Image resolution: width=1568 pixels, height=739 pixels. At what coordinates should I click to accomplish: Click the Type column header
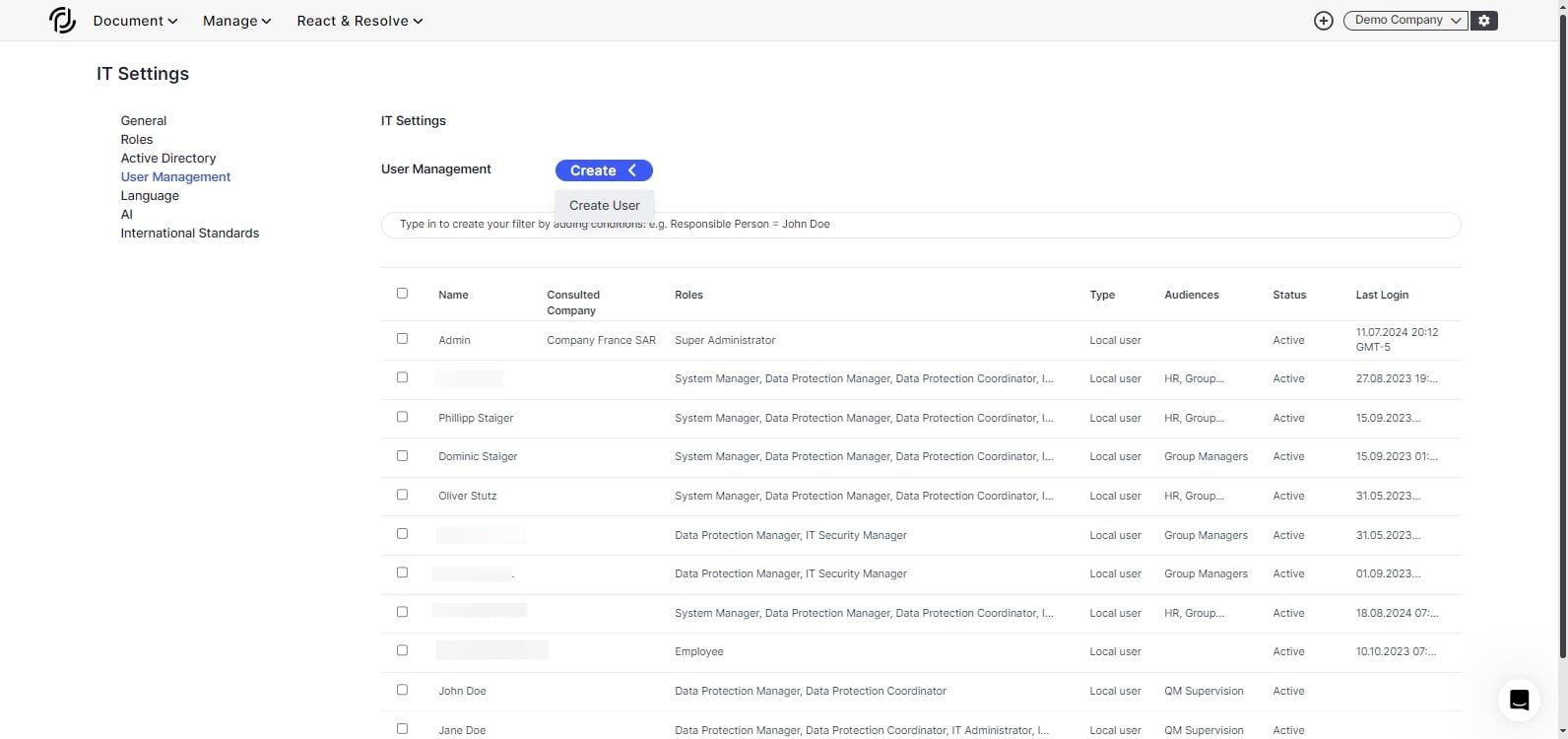coord(1102,295)
